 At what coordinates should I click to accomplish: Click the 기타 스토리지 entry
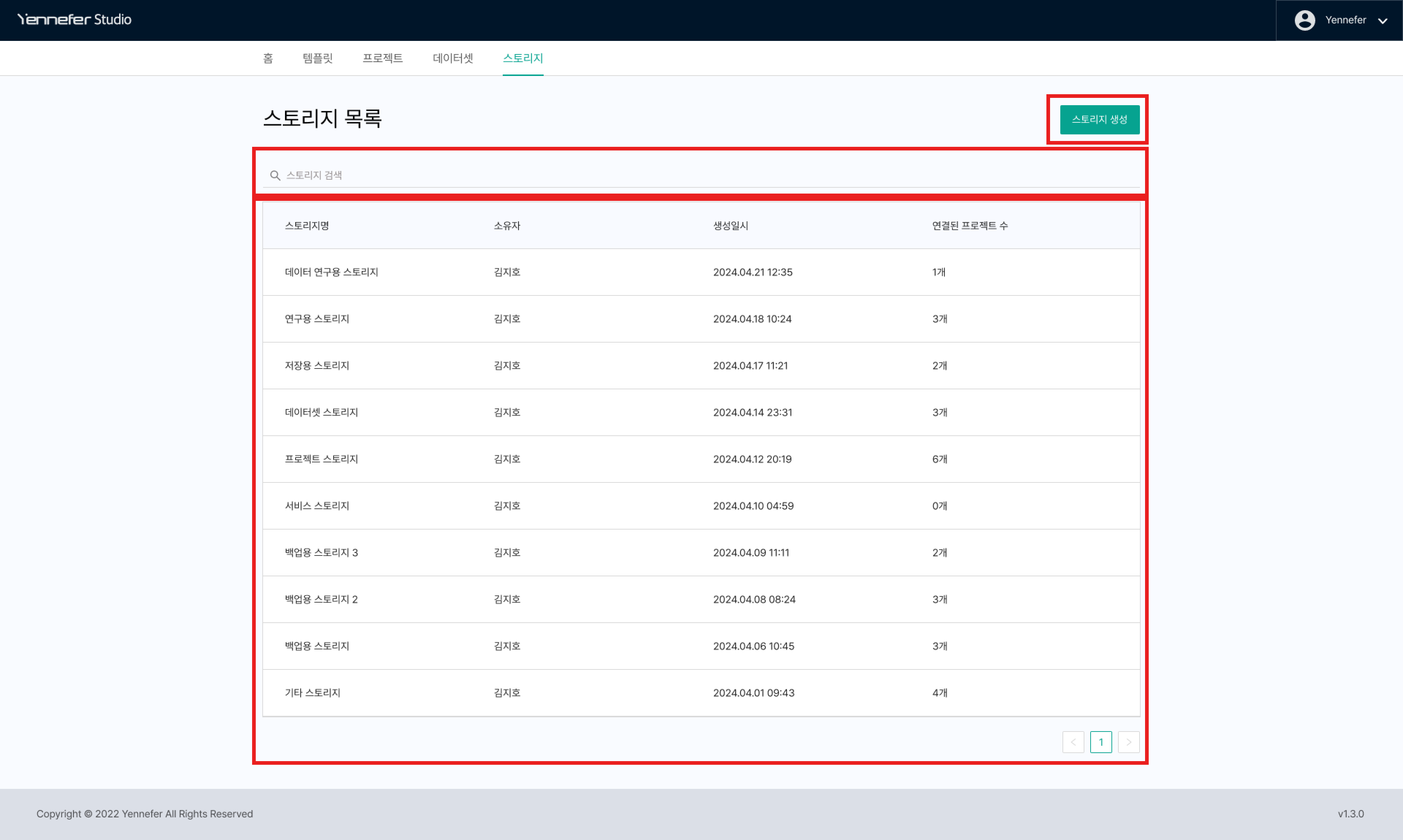point(312,693)
